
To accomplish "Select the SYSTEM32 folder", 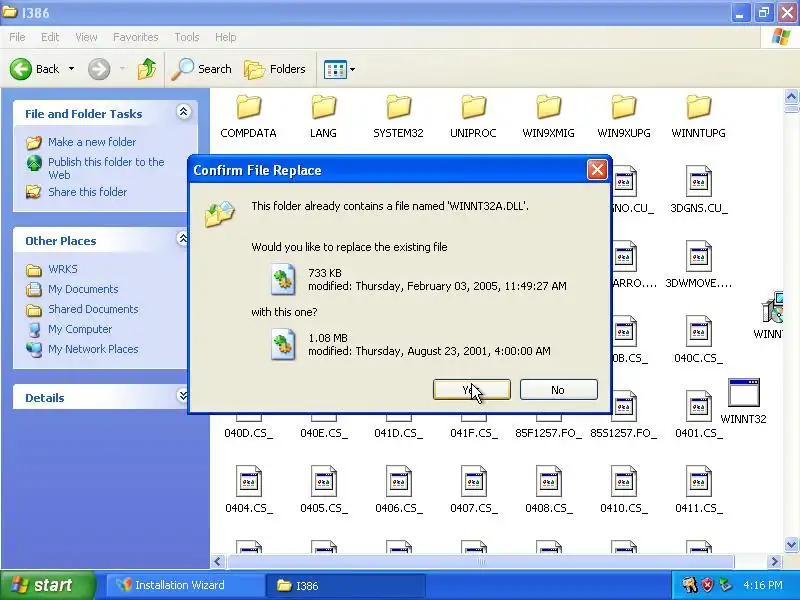I will pos(398,116).
